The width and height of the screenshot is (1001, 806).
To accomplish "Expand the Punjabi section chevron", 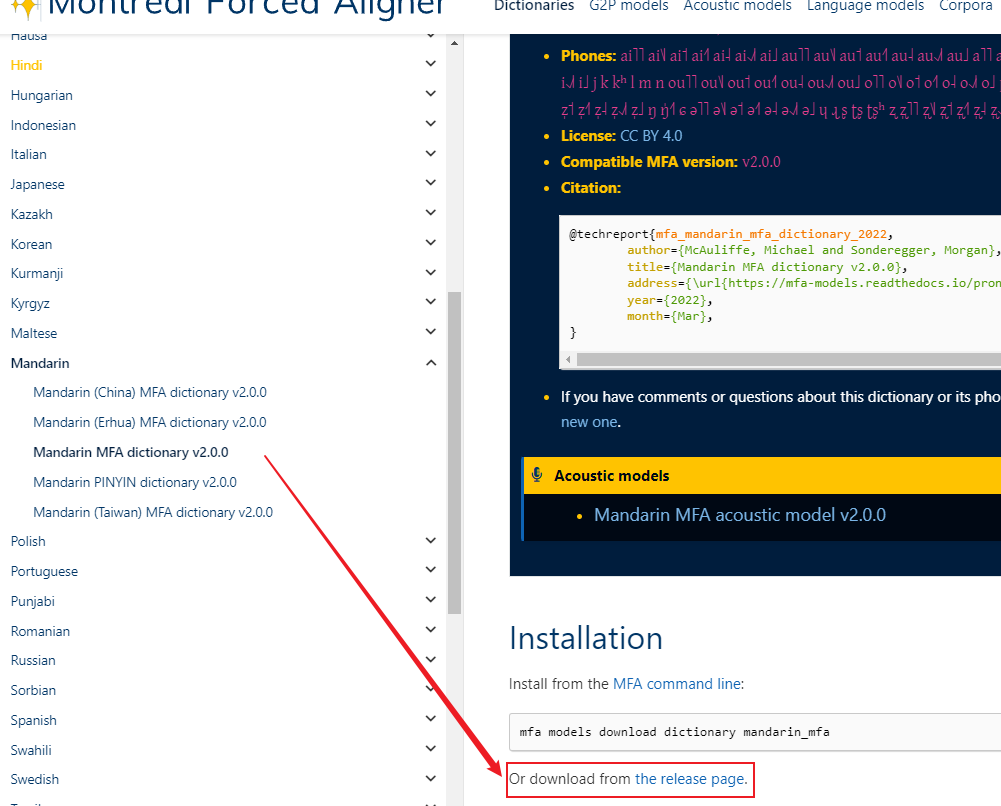I will [431, 600].
